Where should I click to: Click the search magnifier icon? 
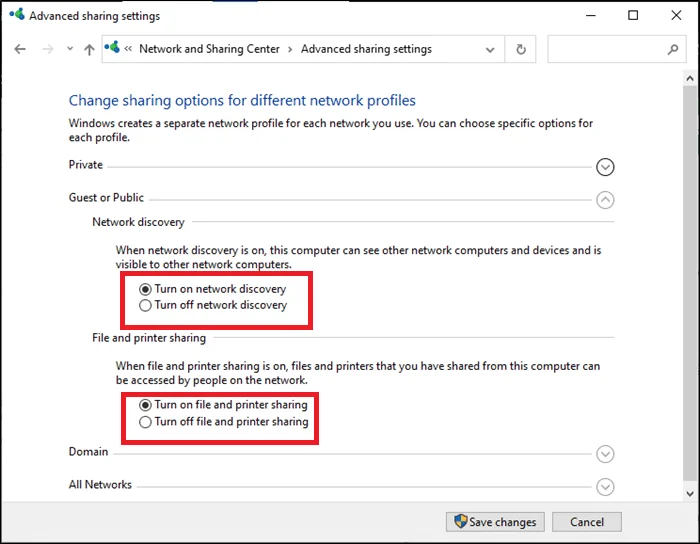click(672, 49)
